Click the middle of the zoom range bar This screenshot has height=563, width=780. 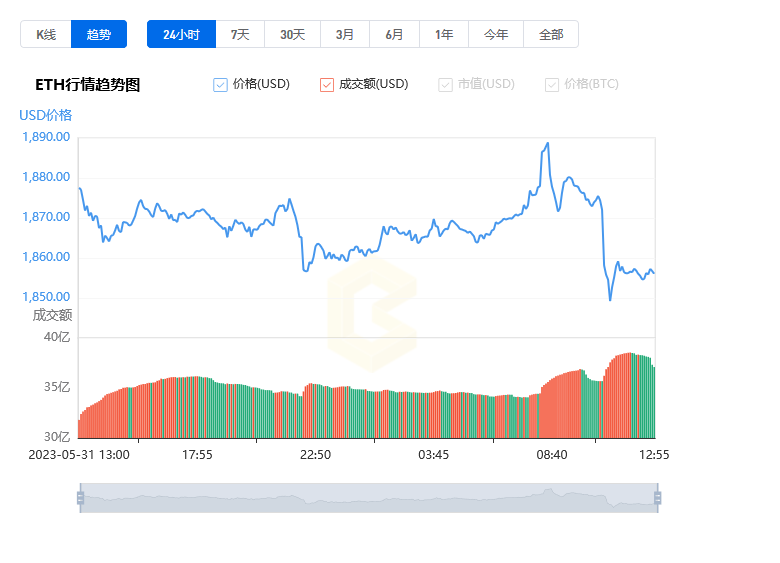pyautogui.click(x=369, y=498)
